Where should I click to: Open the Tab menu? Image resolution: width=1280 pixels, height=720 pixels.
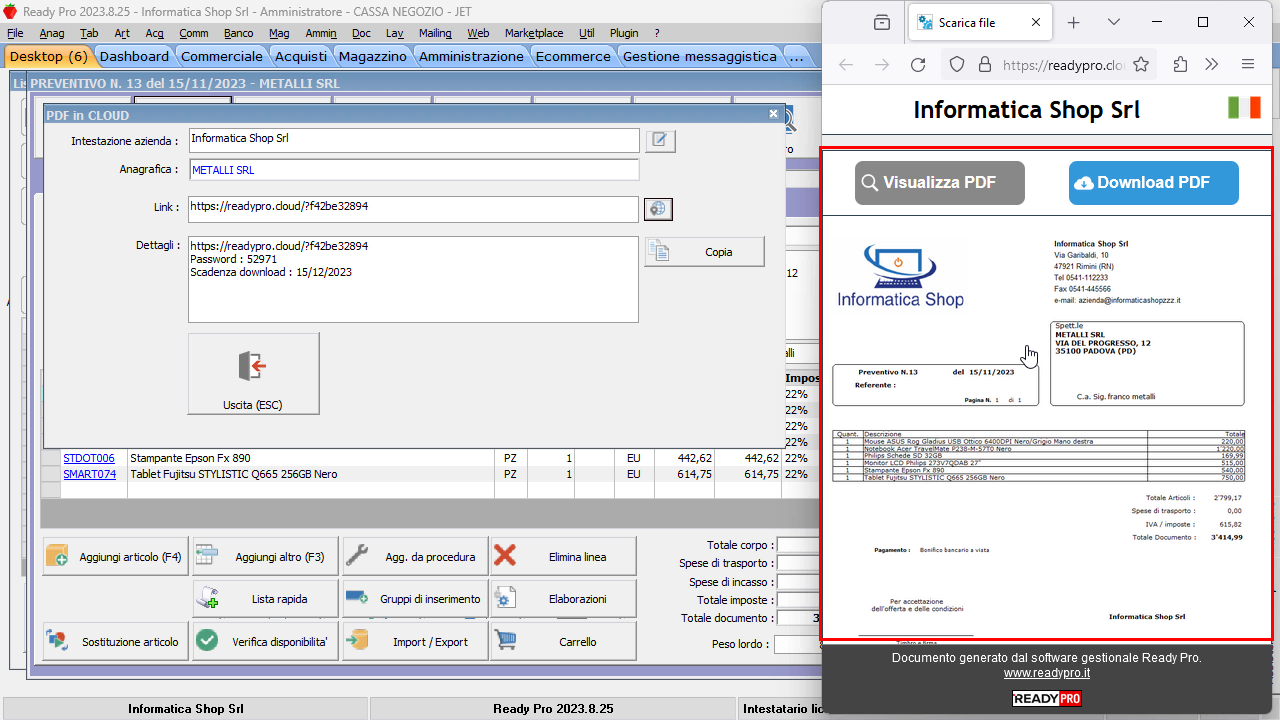coord(89,33)
